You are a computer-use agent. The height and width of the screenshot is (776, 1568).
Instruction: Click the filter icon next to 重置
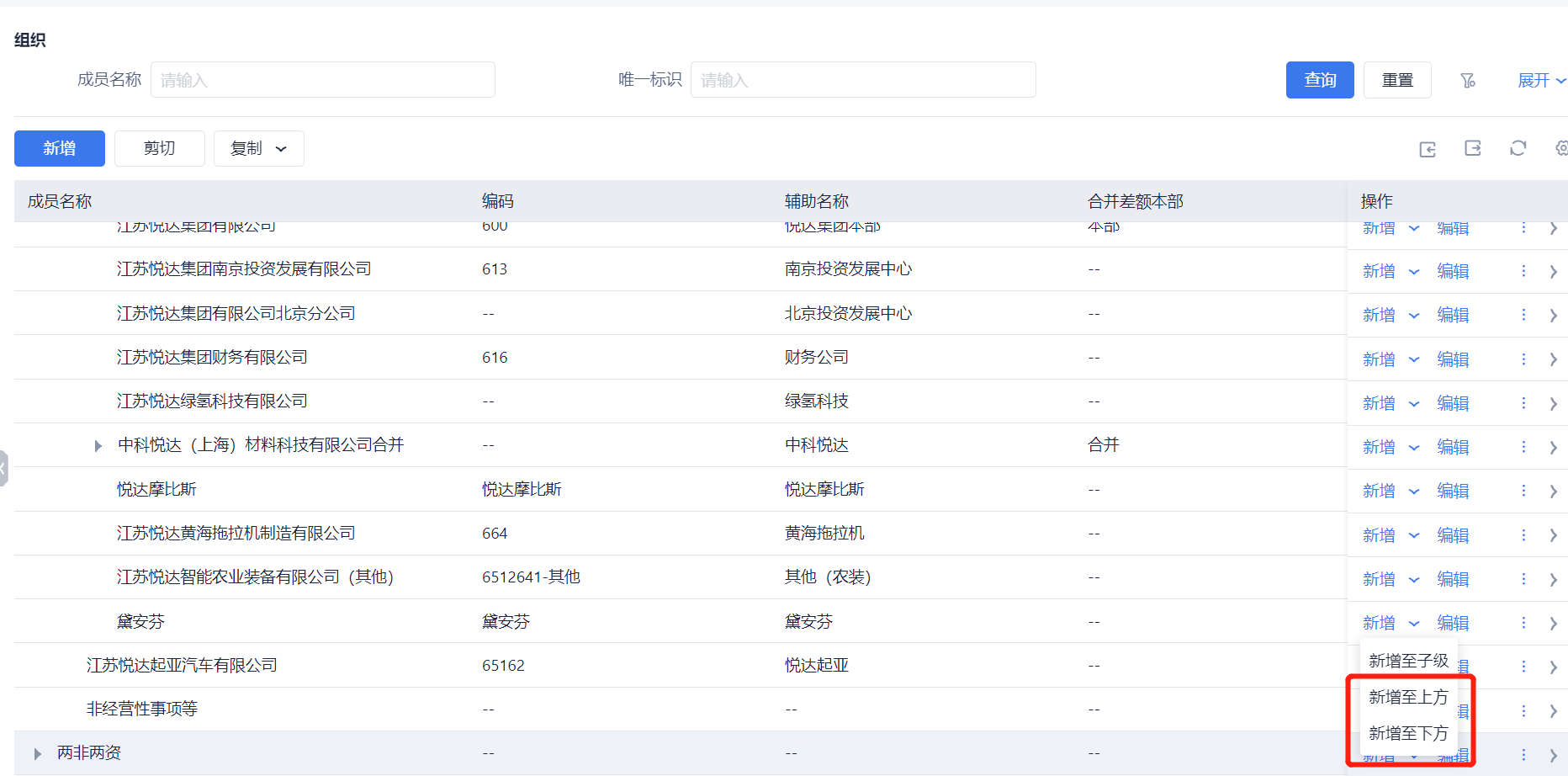pyautogui.click(x=1468, y=81)
